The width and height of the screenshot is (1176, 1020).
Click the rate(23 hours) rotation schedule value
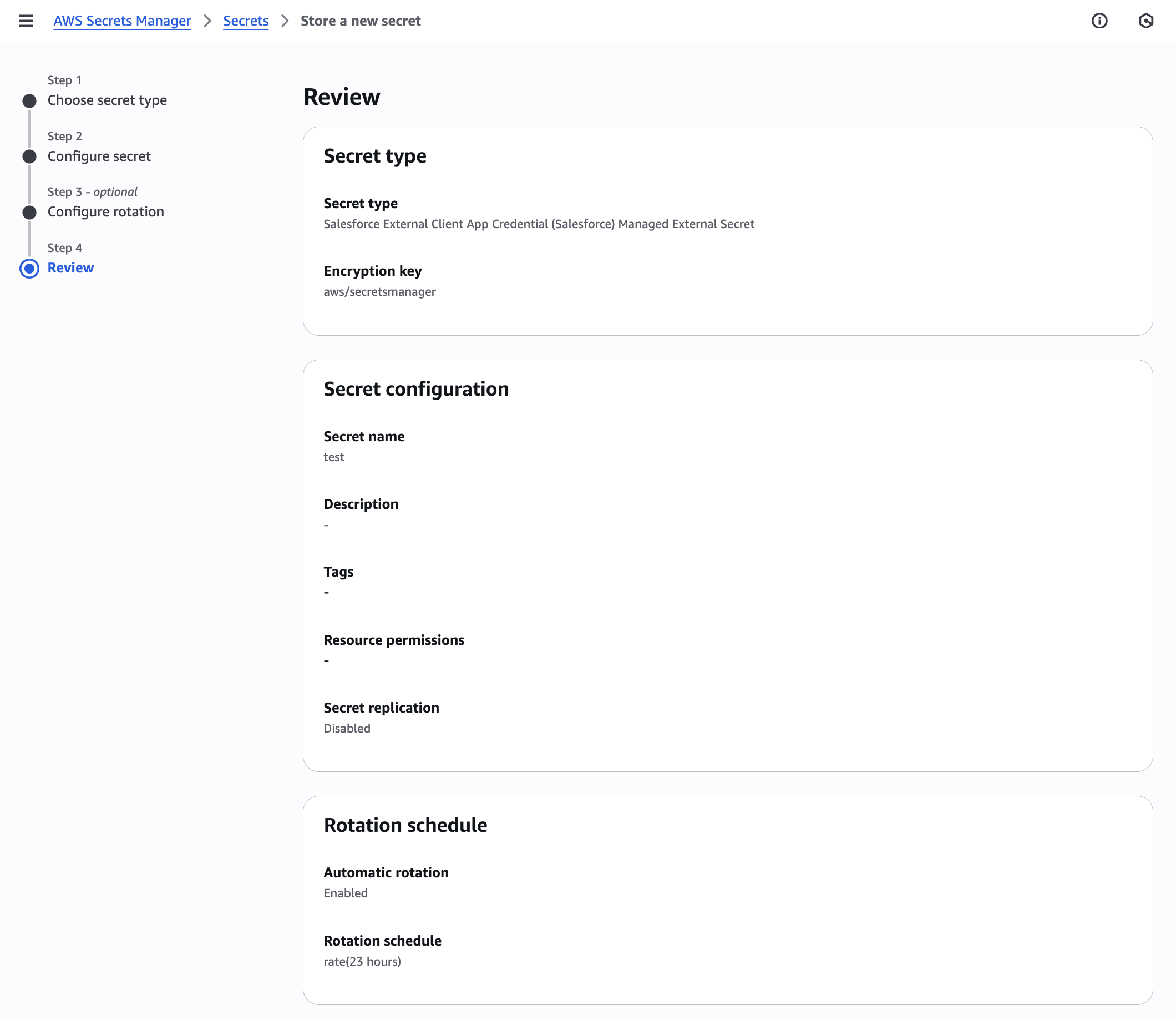pyautogui.click(x=362, y=961)
